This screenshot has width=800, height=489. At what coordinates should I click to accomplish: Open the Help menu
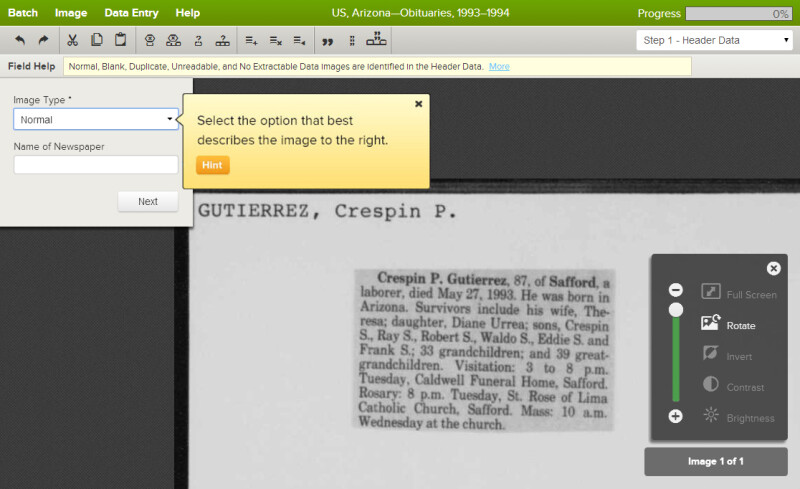click(x=188, y=13)
